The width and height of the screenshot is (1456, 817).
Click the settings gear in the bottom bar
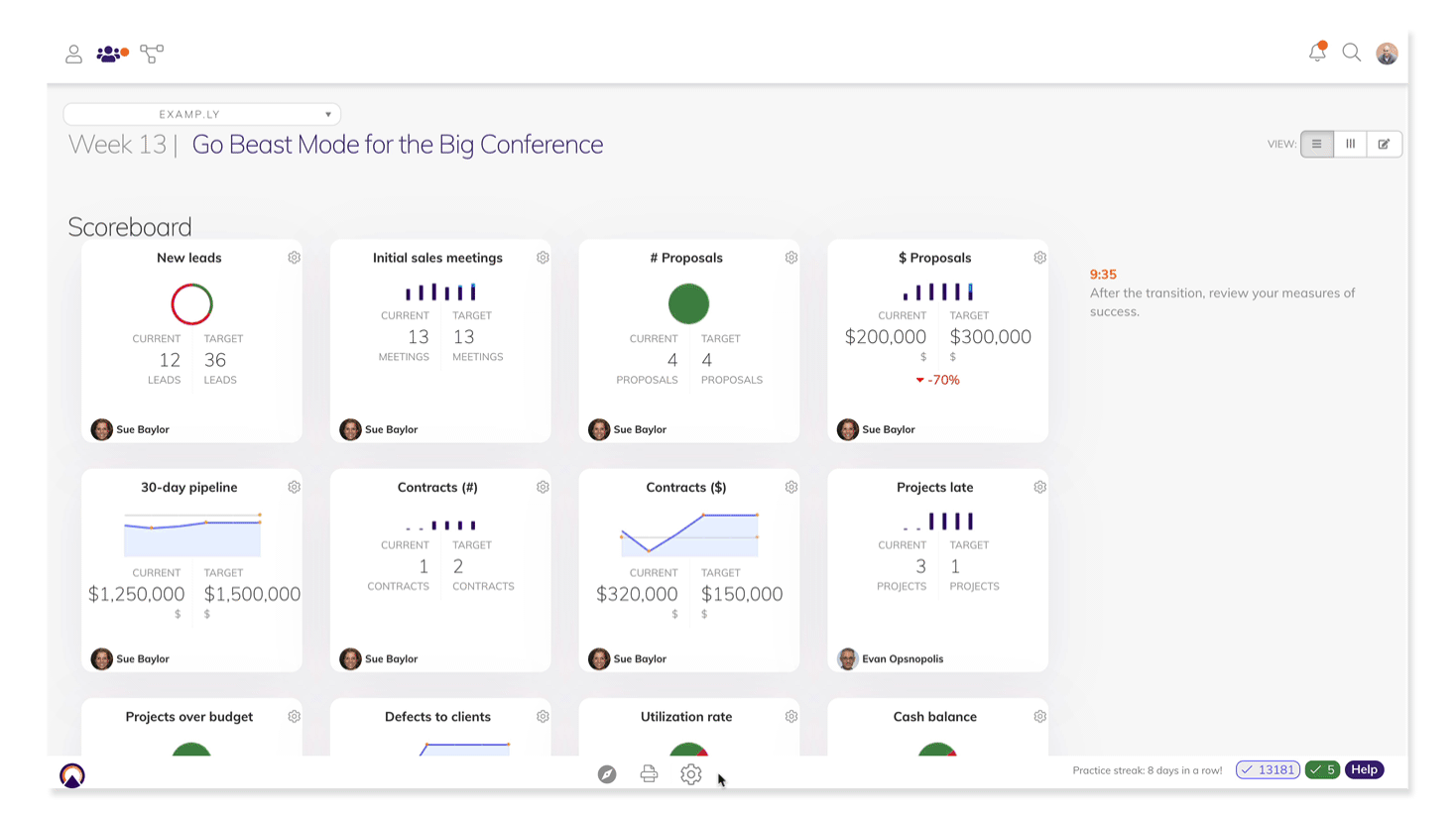pyautogui.click(x=691, y=774)
